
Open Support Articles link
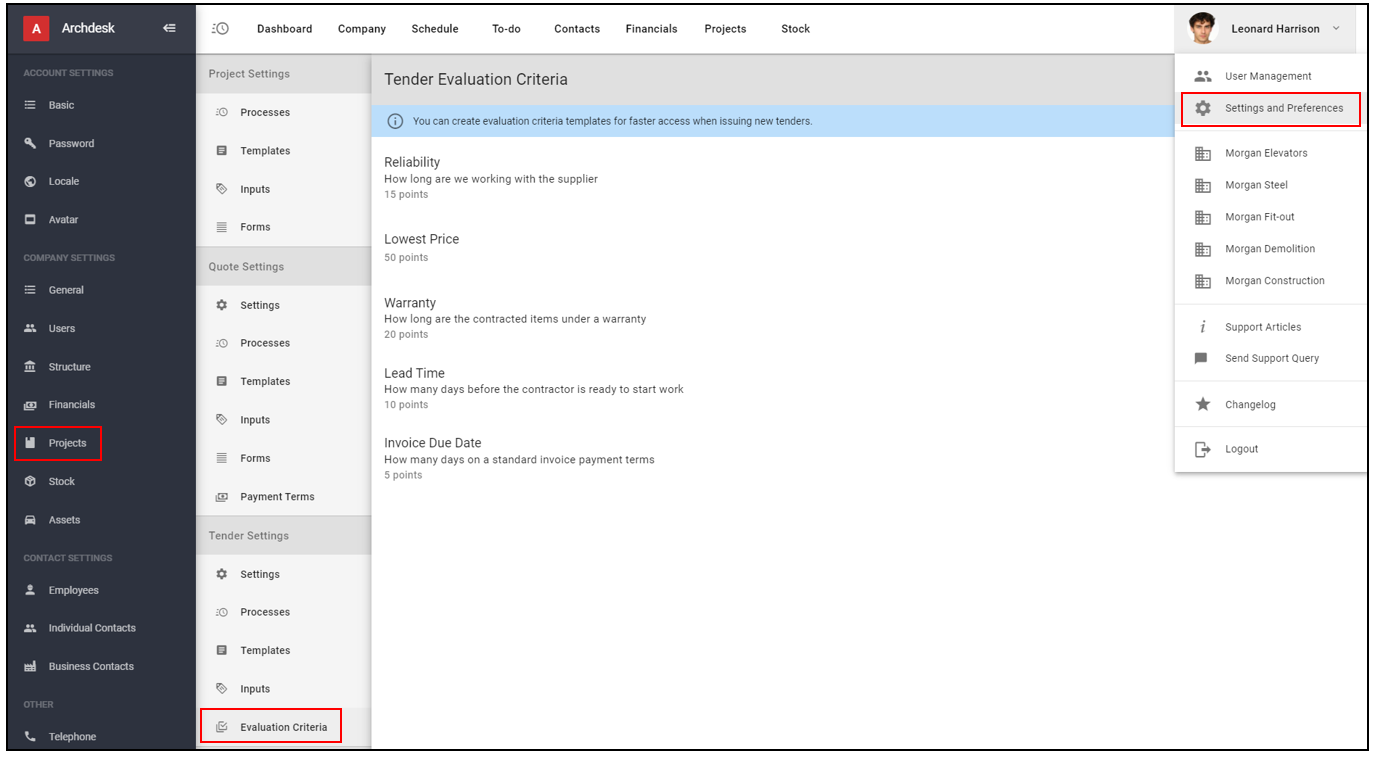click(1262, 327)
